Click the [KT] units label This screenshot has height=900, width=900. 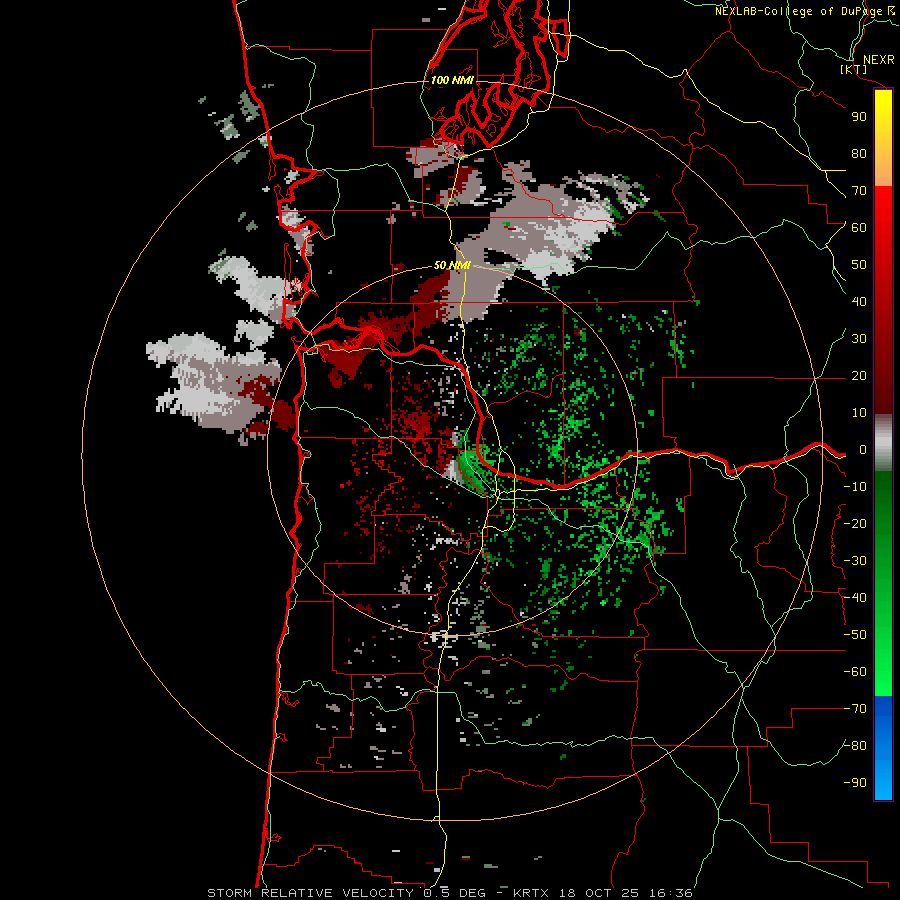854,69
